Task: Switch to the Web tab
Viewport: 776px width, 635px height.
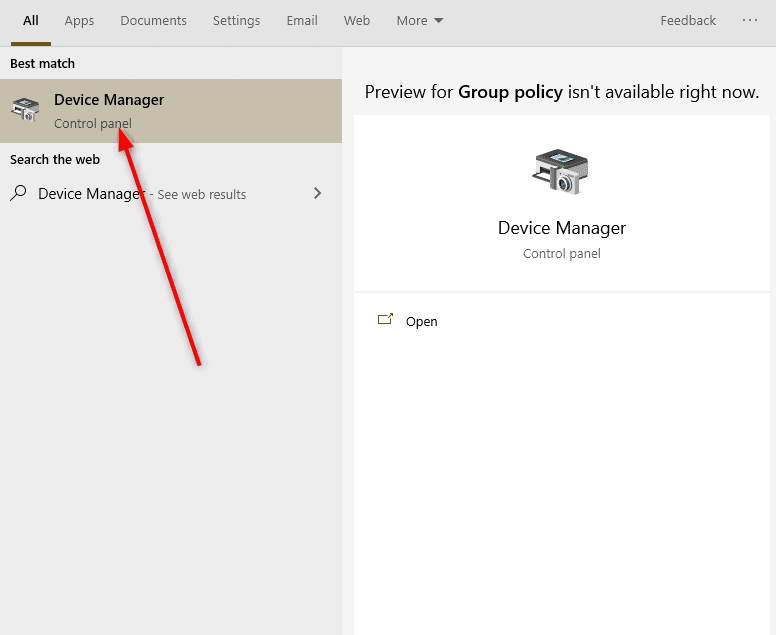Action: coord(357,21)
